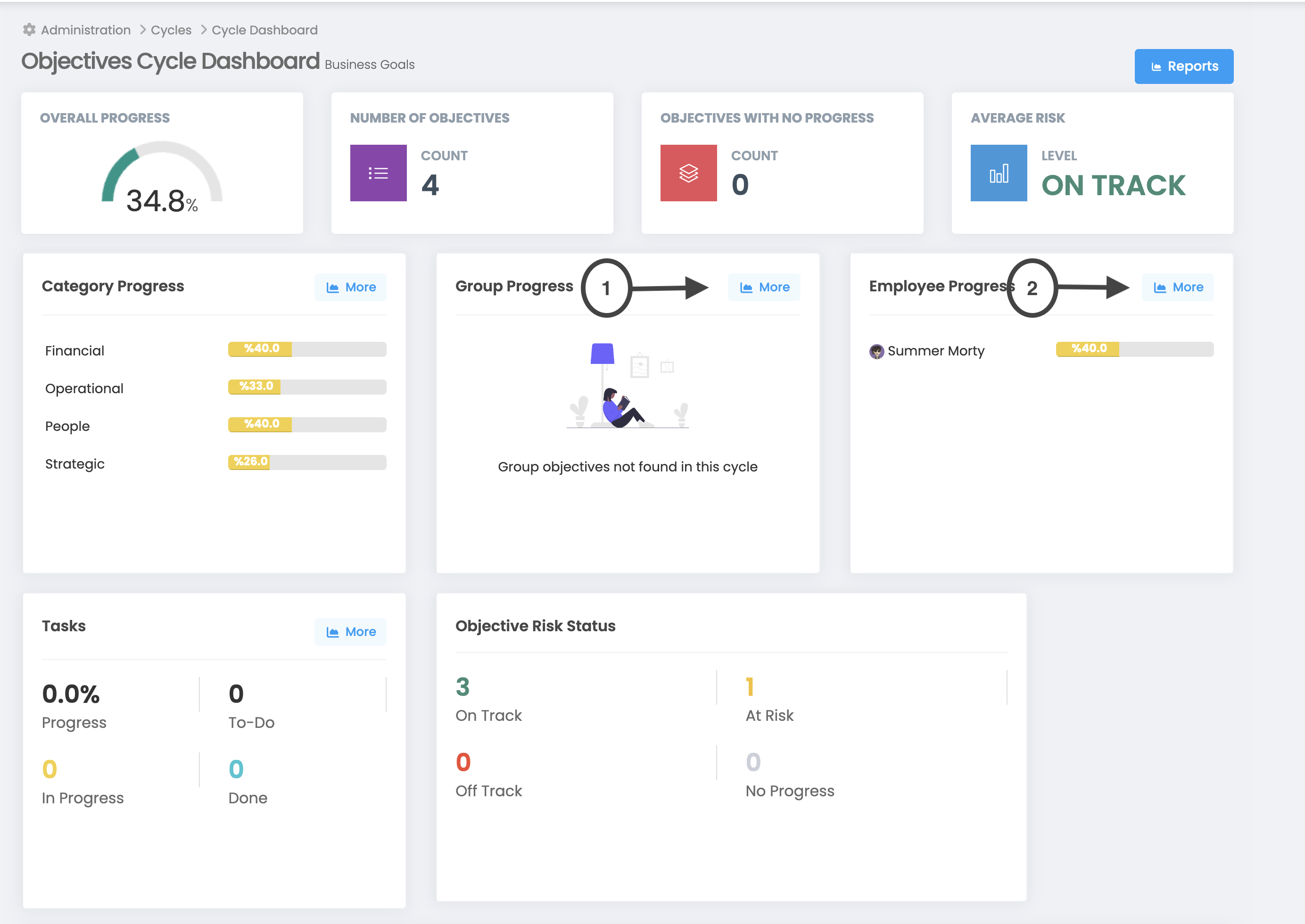Open the Reports button

click(x=1183, y=66)
